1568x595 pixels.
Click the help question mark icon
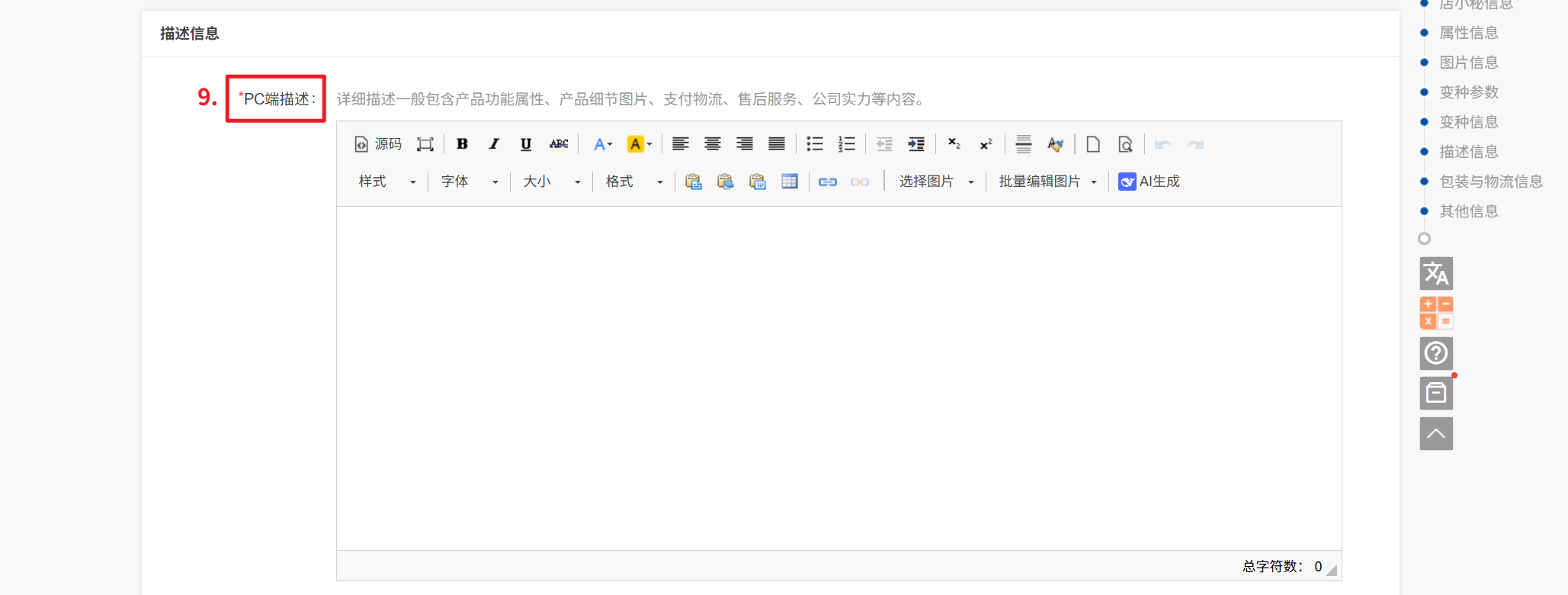pyautogui.click(x=1435, y=353)
